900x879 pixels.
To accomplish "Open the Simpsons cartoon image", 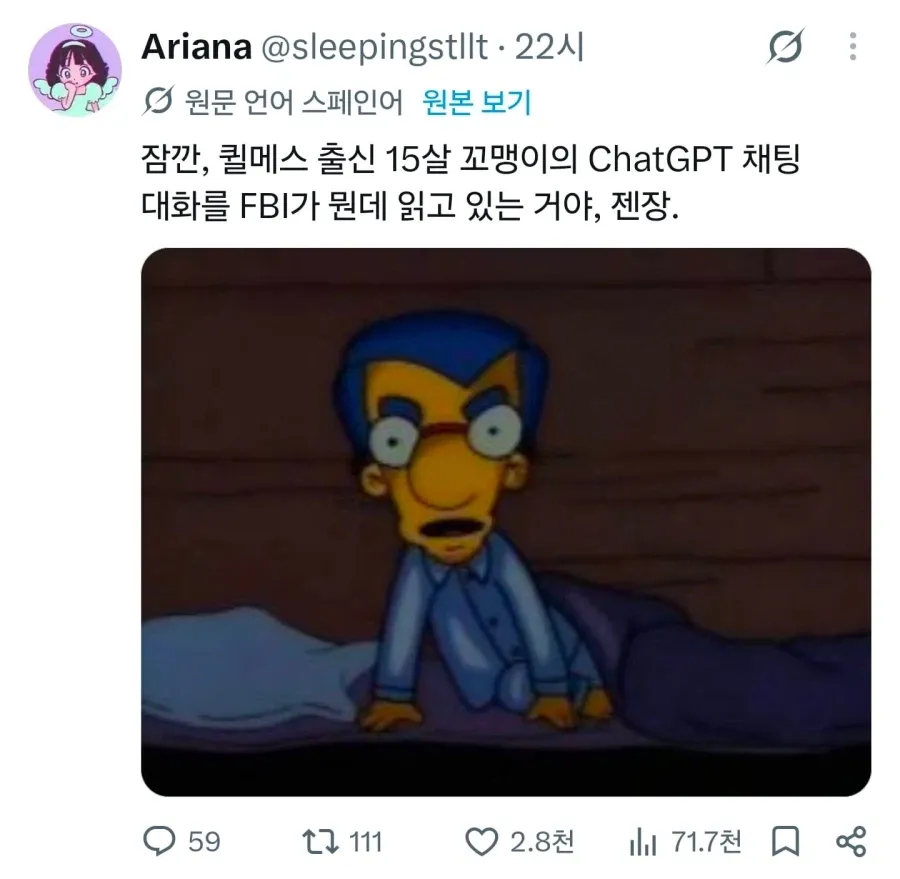I will pyautogui.click(x=506, y=522).
